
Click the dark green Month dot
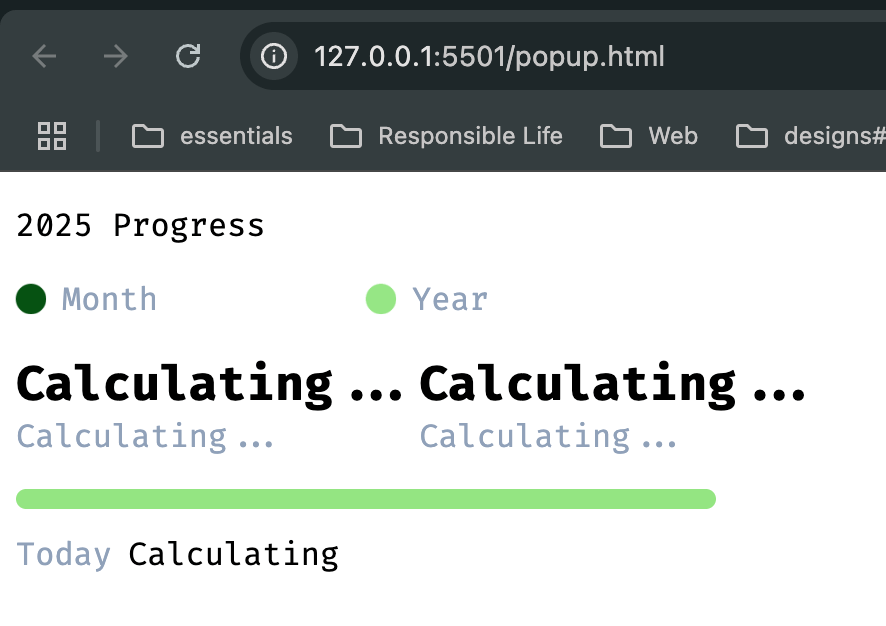(x=31, y=299)
